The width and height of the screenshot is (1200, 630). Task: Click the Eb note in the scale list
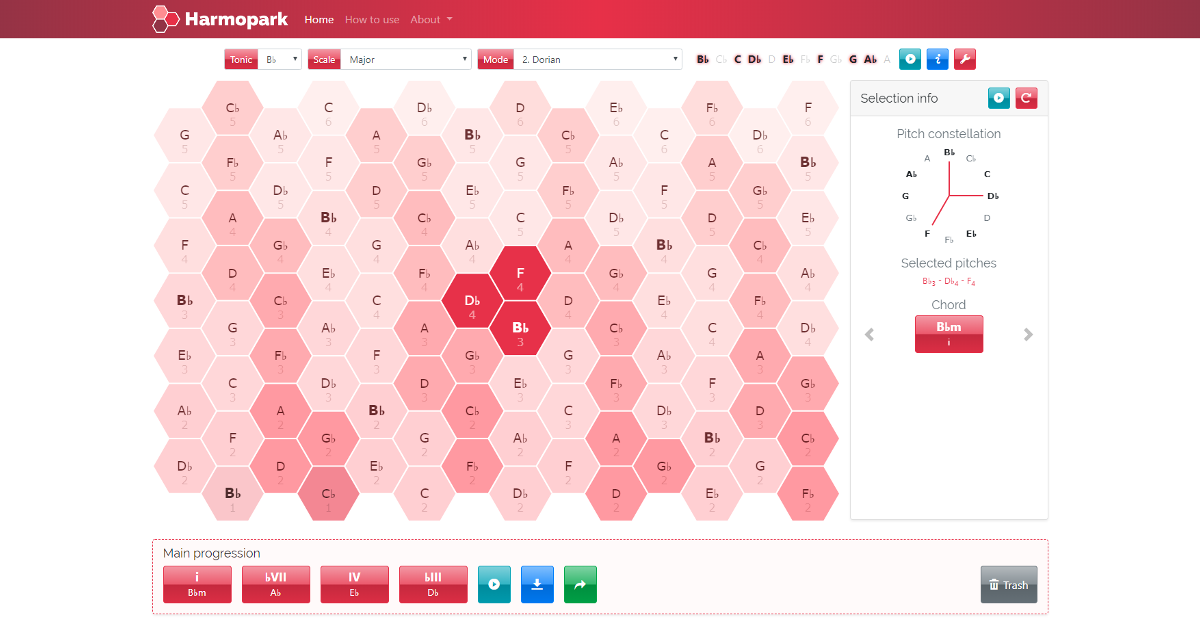point(788,59)
